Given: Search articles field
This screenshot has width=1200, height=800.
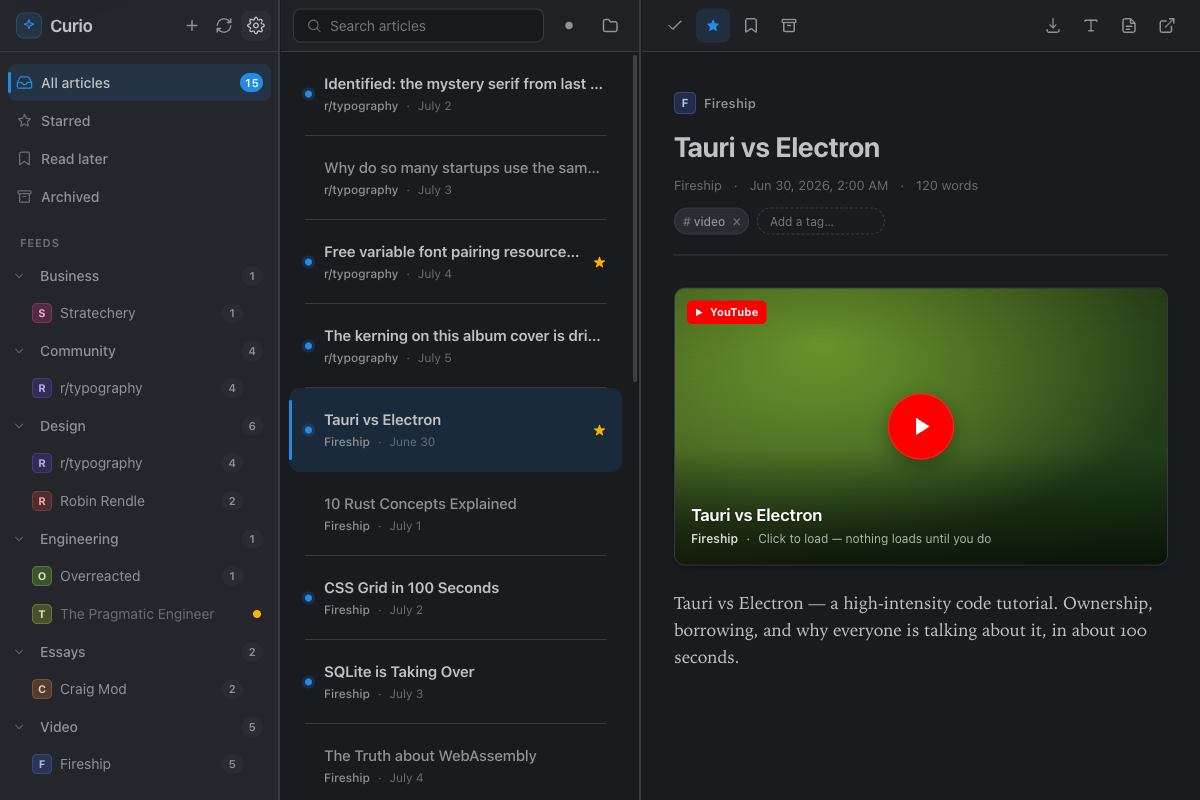Looking at the screenshot, I should pos(418,26).
